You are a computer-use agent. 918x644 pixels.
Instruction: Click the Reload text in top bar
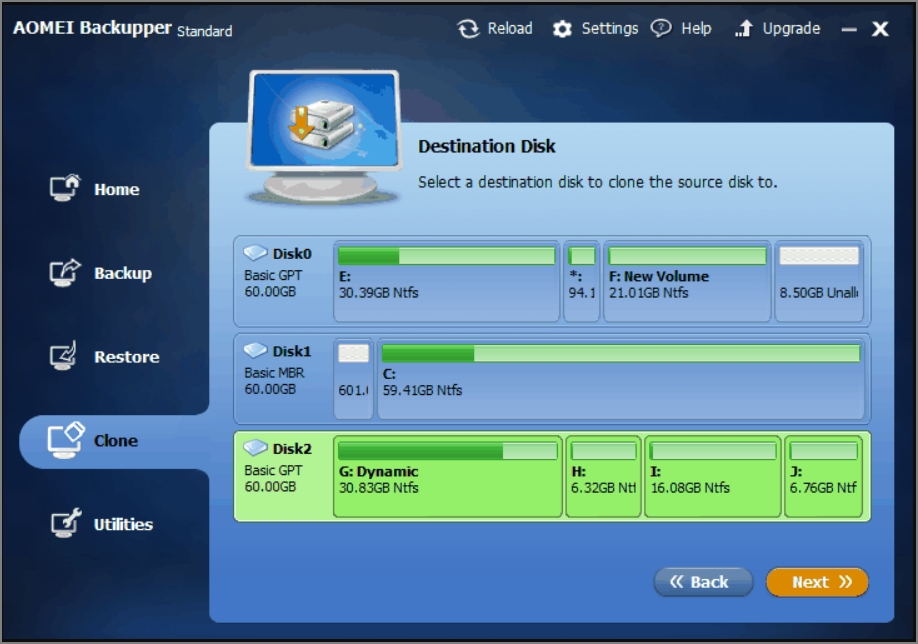(x=510, y=28)
